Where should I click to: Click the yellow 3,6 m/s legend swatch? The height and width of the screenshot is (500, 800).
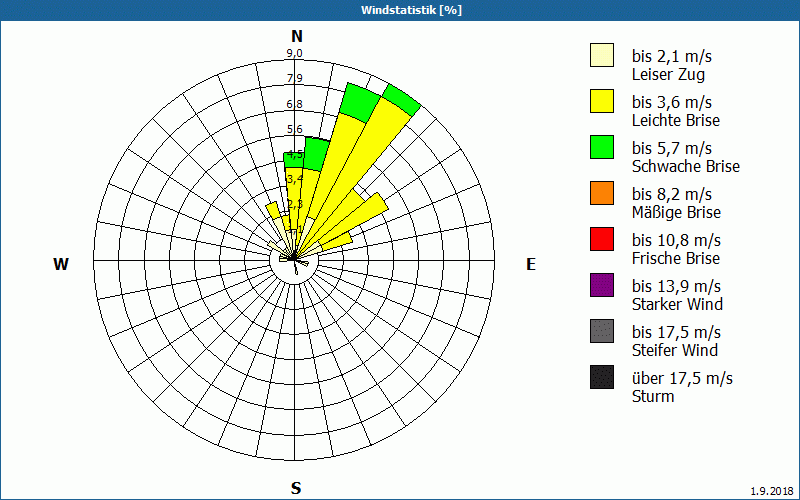click(x=602, y=101)
